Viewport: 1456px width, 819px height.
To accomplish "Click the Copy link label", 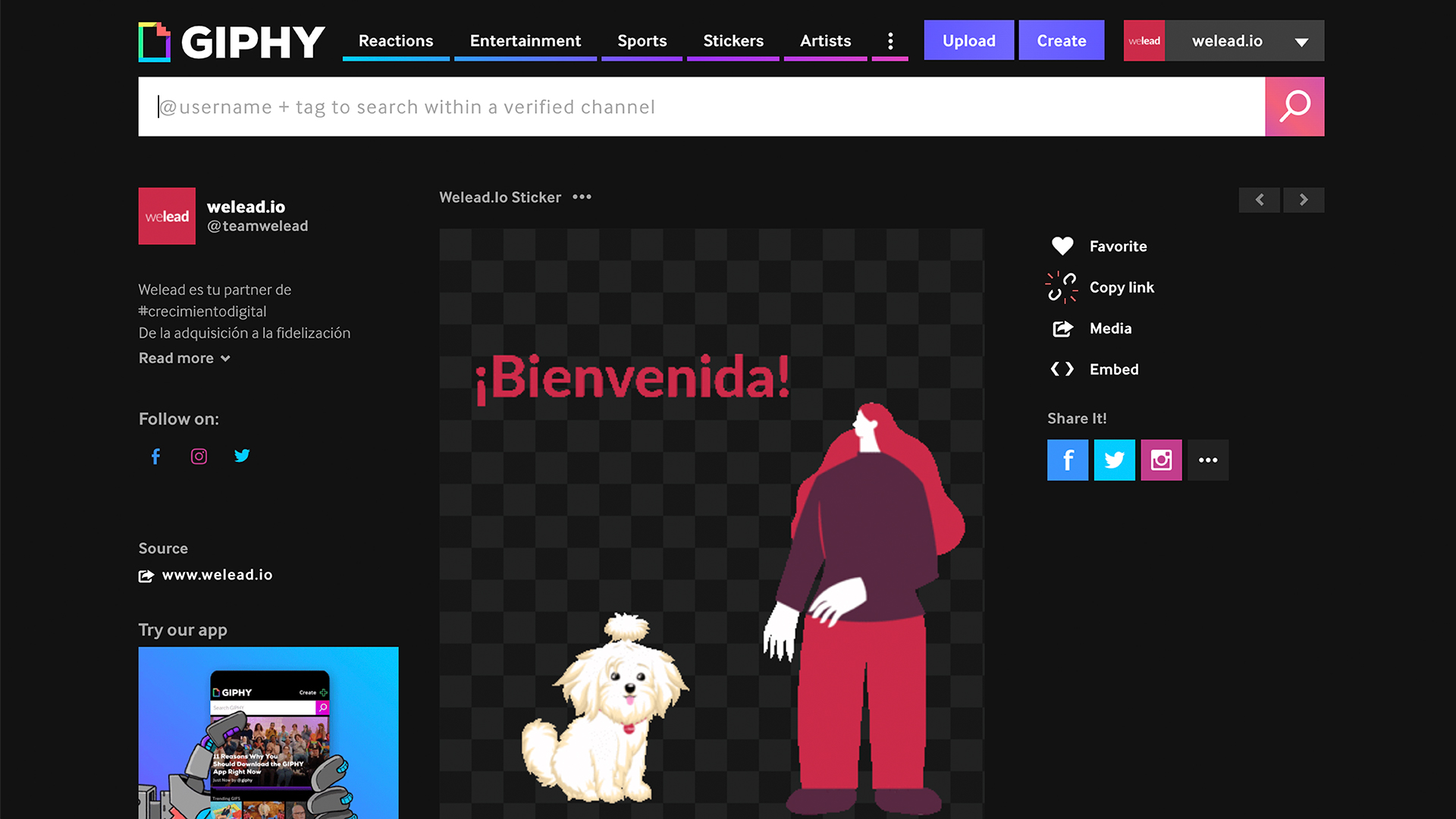I will click(x=1122, y=287).
